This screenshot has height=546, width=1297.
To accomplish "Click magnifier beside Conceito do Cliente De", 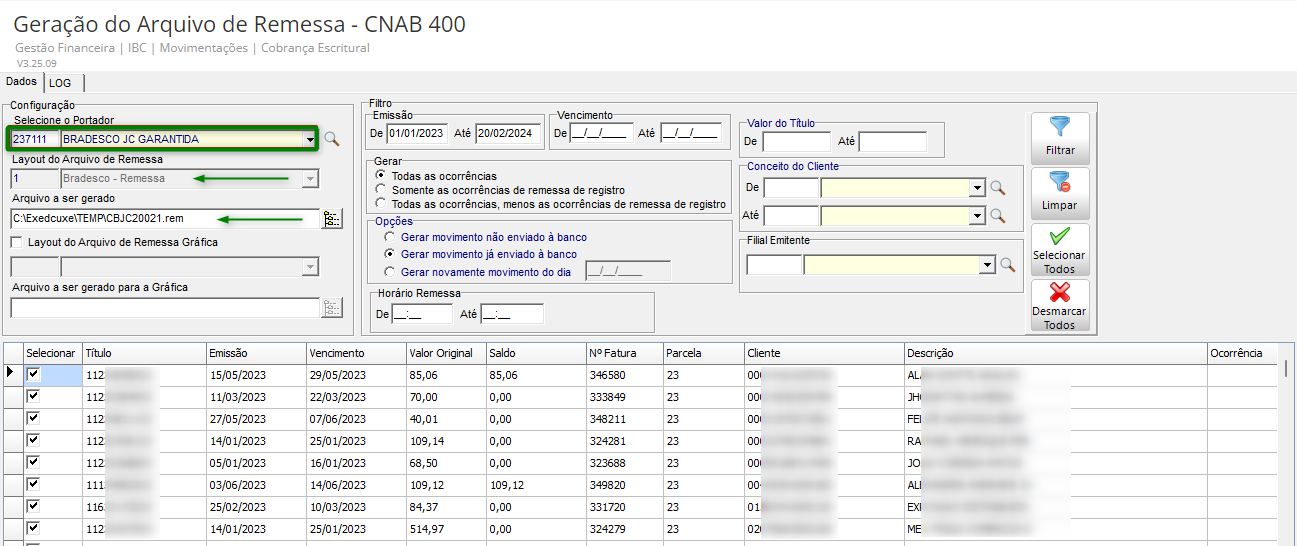I will click(997, 187).
